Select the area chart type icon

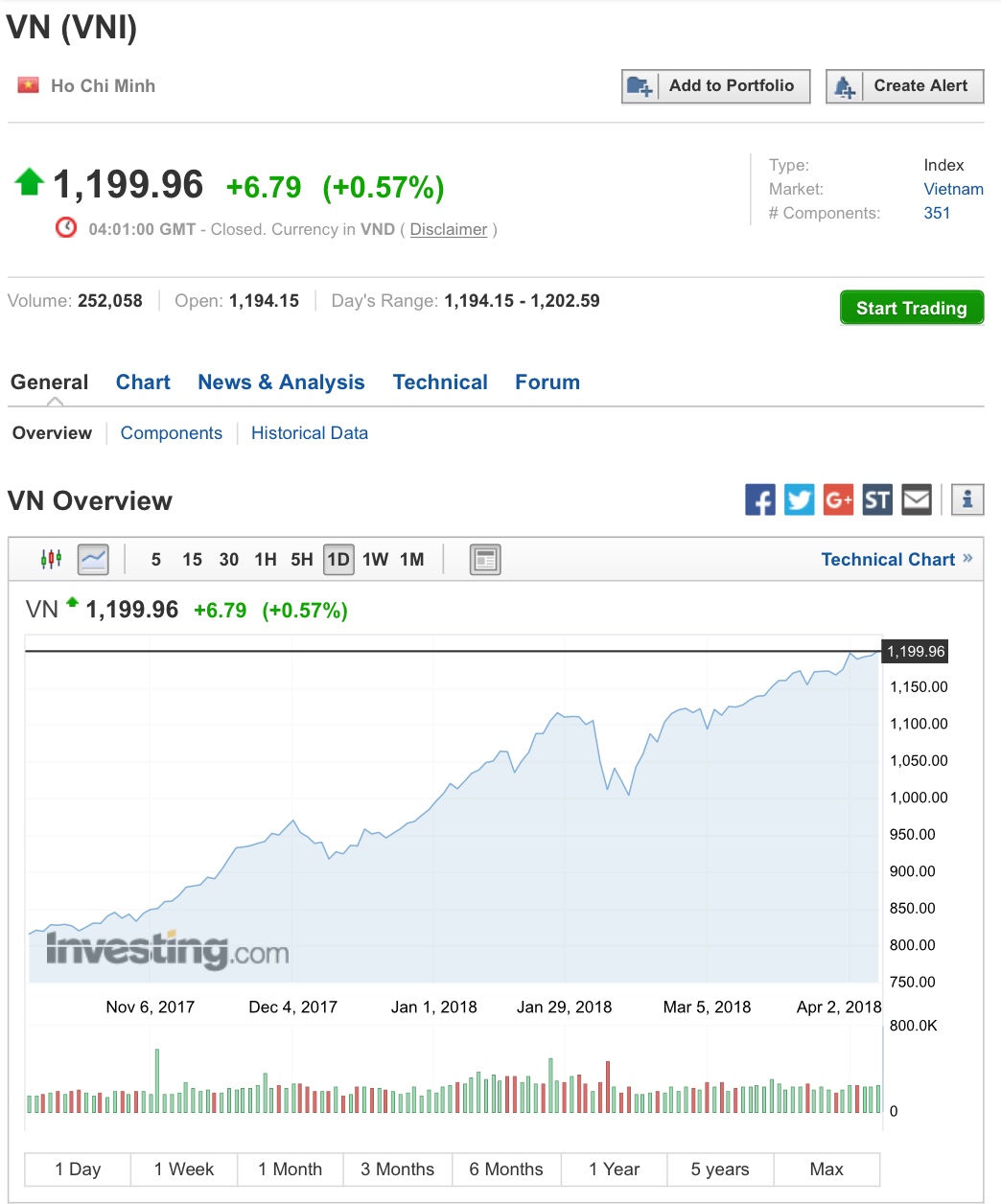coord(93,559)
